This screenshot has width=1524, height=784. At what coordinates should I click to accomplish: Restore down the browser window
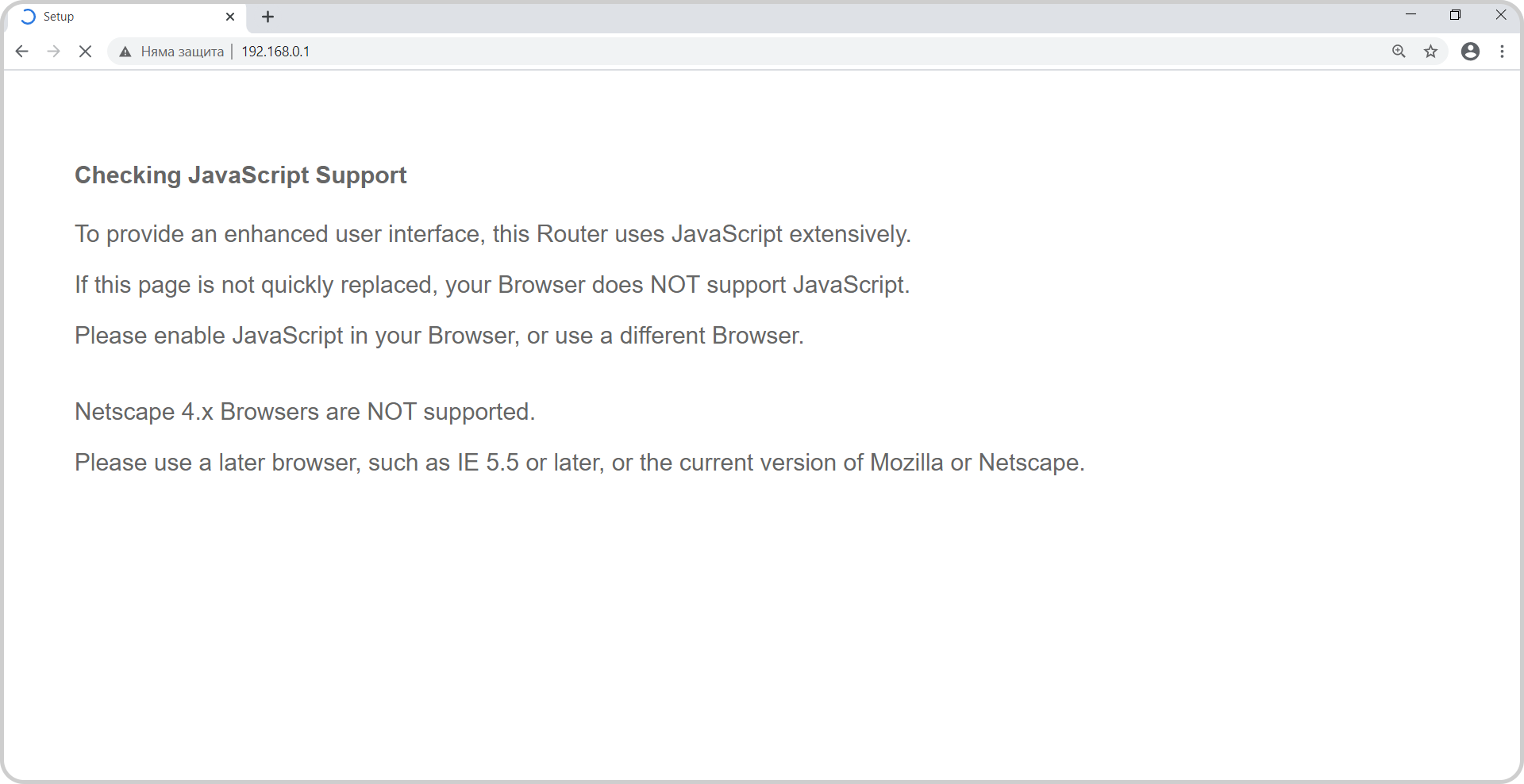1455,15
